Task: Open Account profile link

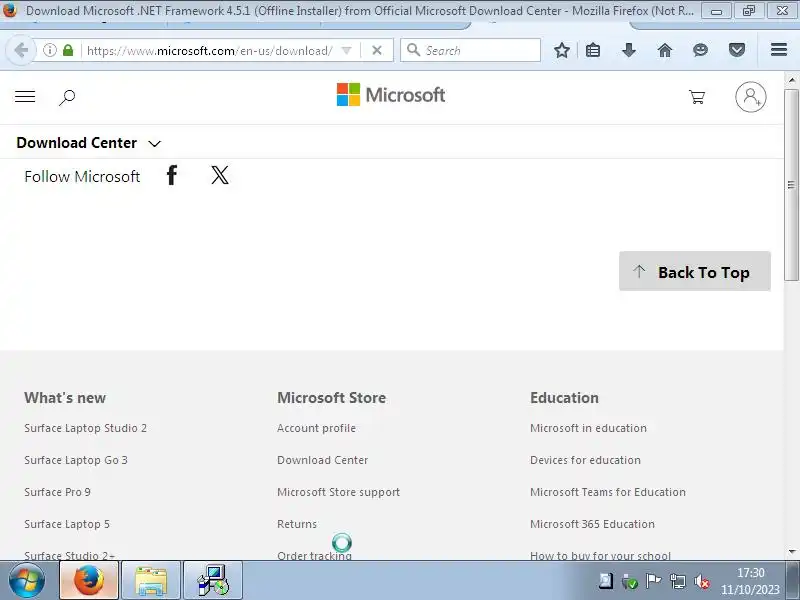Action: point(316,428)
